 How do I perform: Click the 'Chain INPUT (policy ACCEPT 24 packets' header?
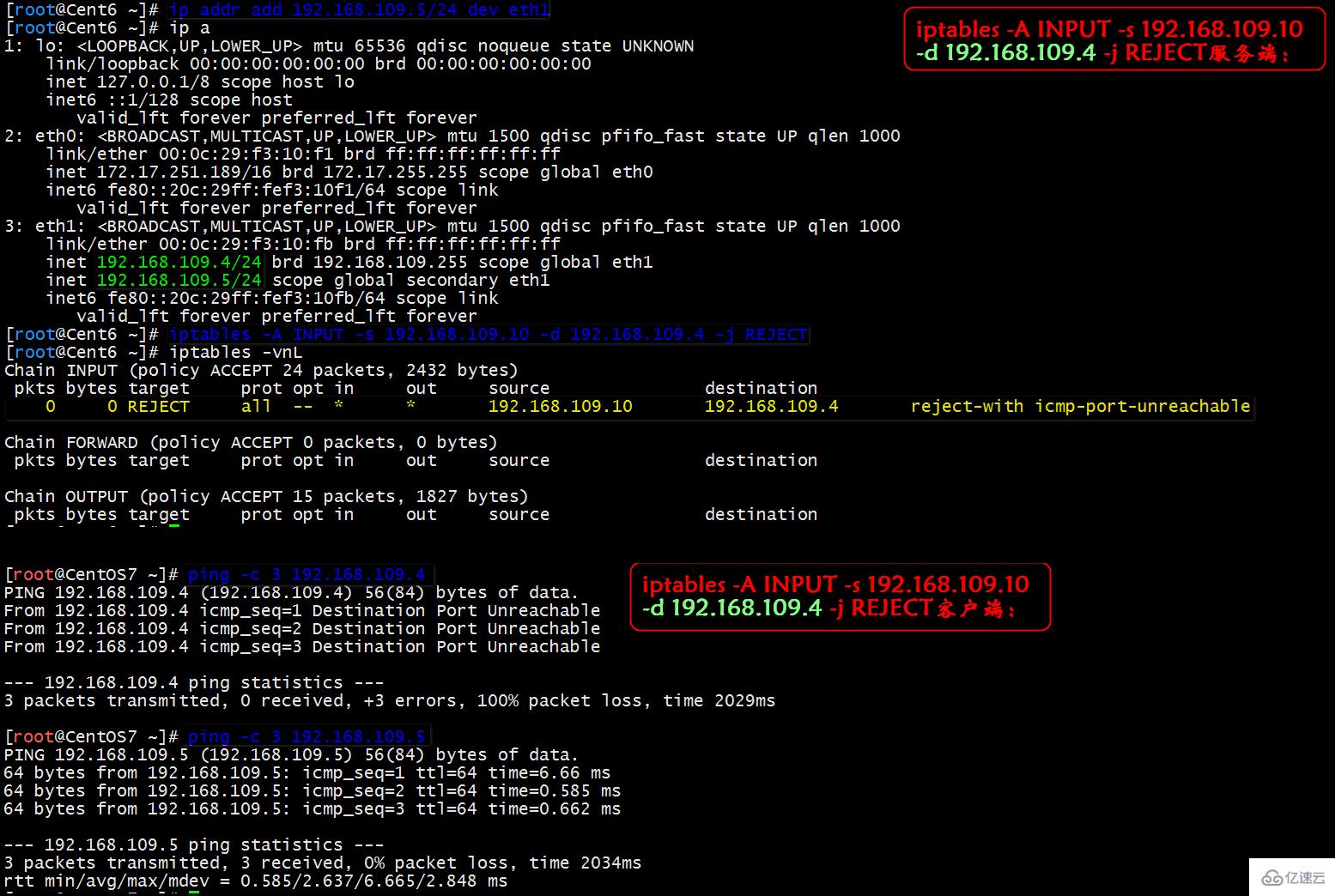261,370
